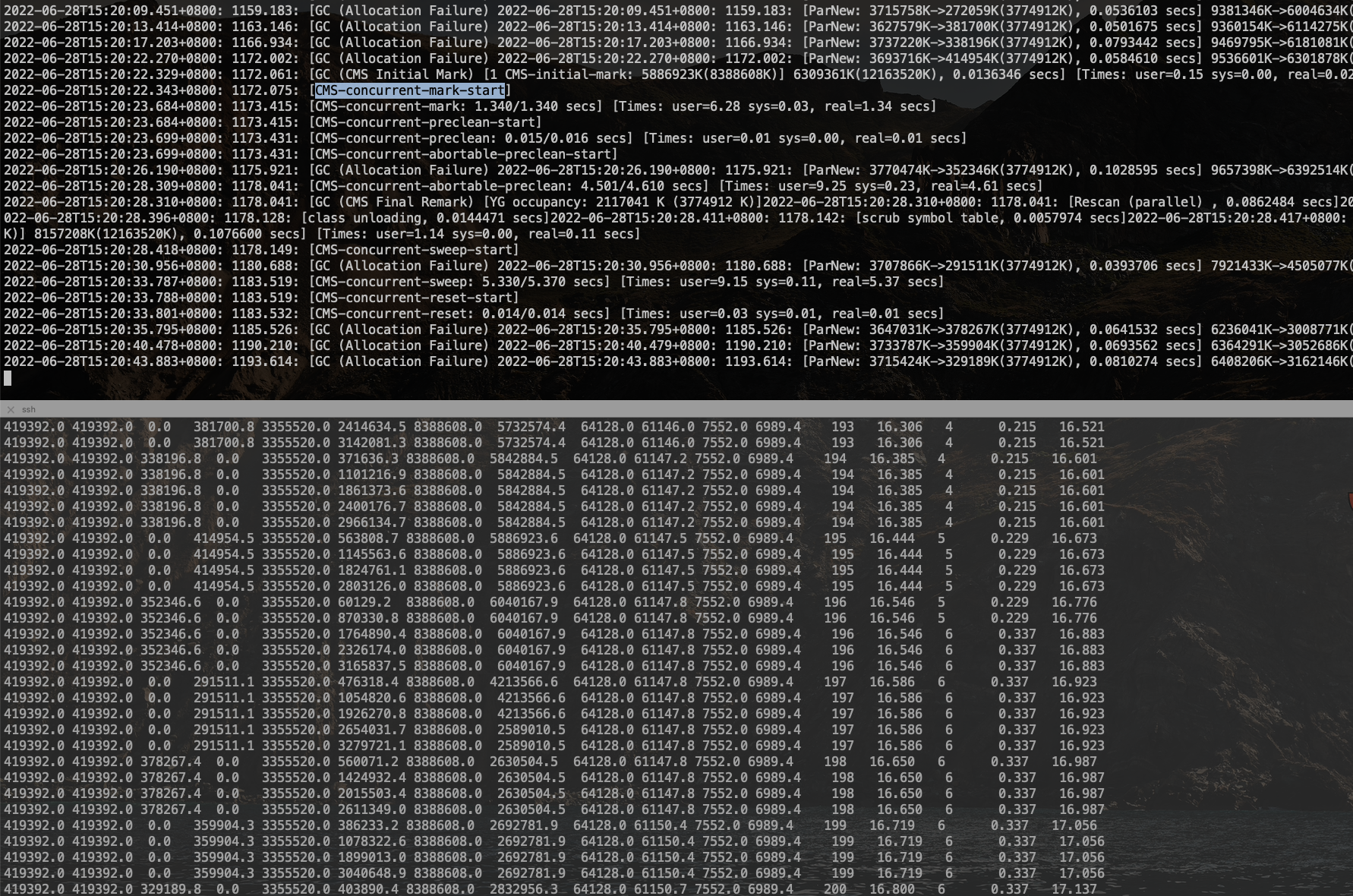Click 'scrub symbol table, 0.0057974 secs' text

(991, 218)
